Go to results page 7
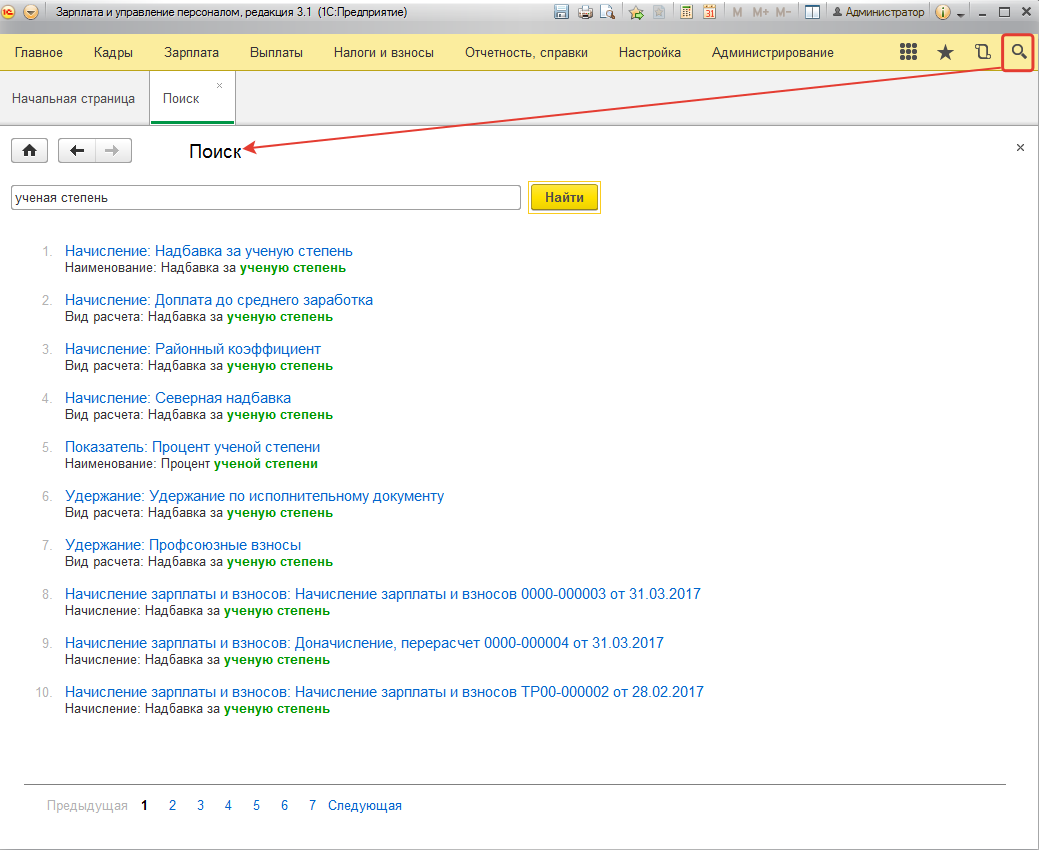 point(312,806)
